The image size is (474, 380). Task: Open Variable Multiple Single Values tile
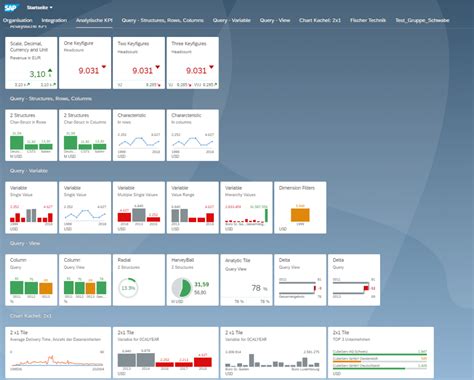point(139,208)
